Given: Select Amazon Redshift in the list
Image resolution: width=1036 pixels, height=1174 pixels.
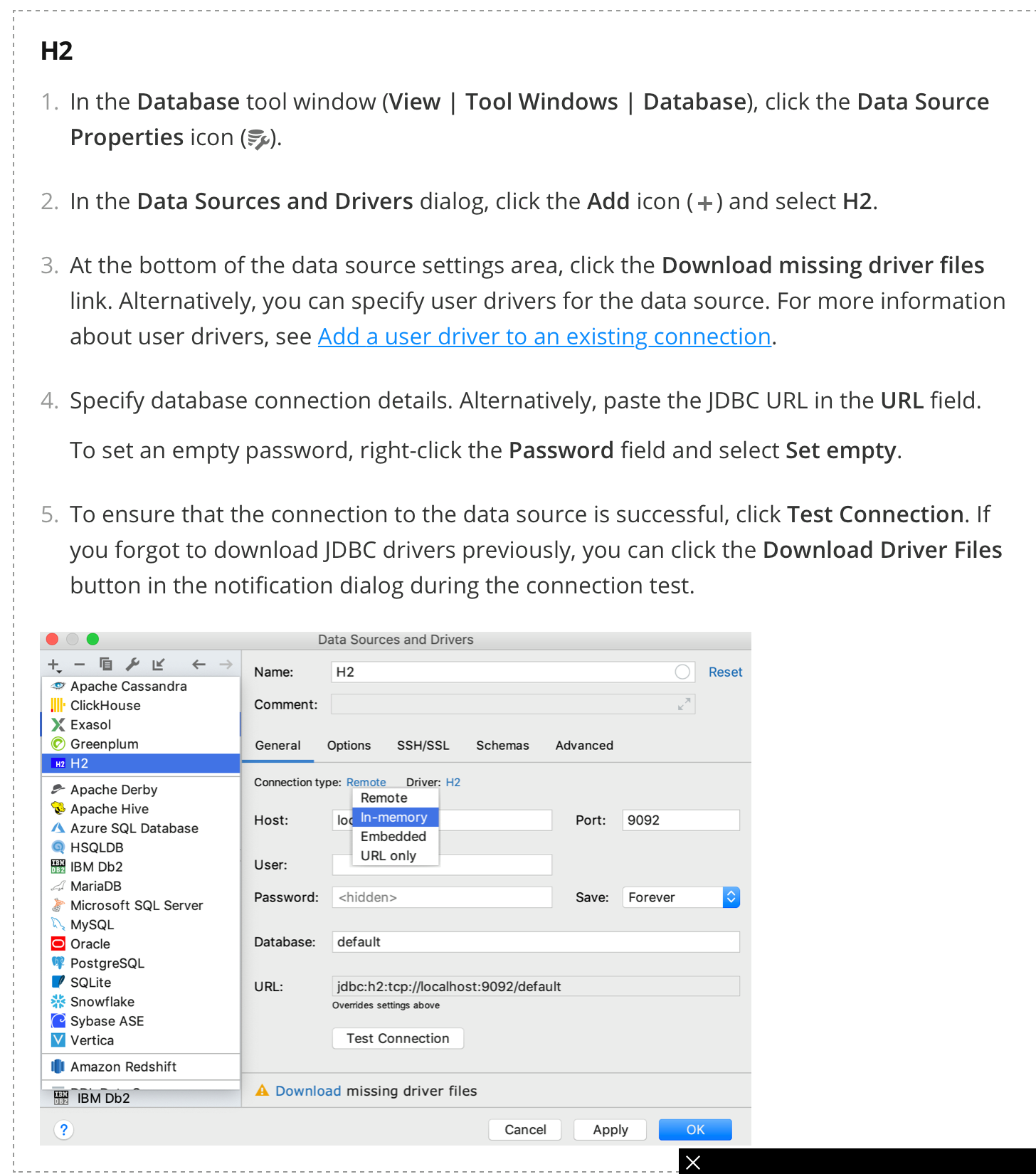Looking at the screenshot, I should point(141,1067).
